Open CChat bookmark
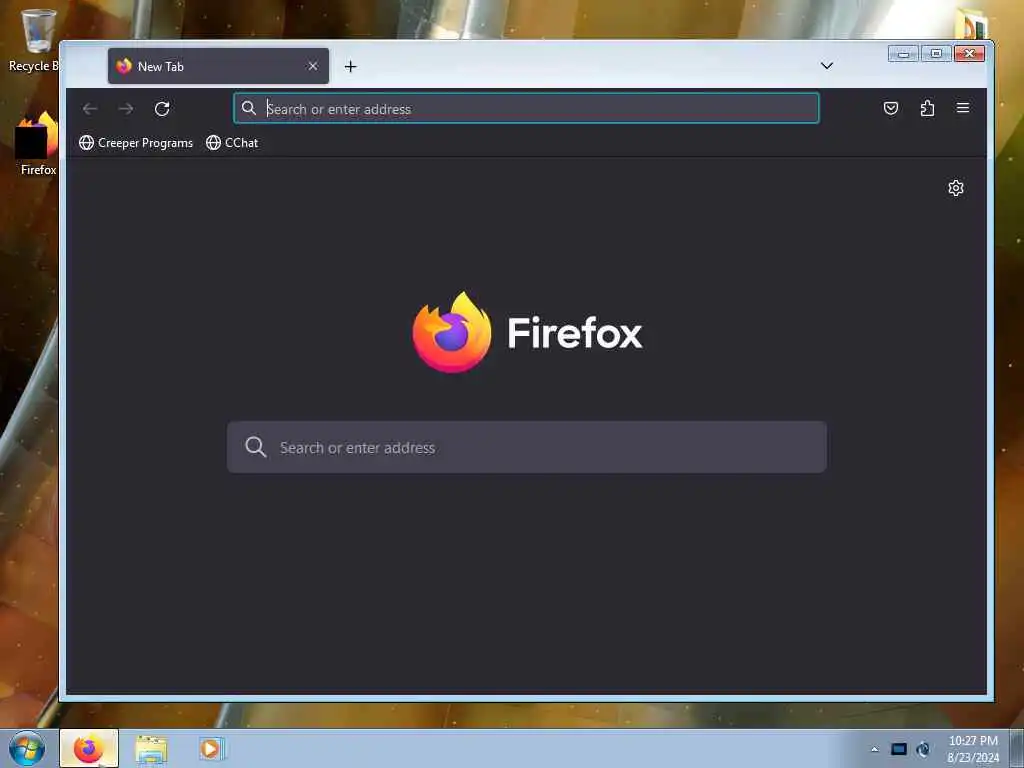The height and width of the screenshot is (768, 1024). click(x=232, y=142)
